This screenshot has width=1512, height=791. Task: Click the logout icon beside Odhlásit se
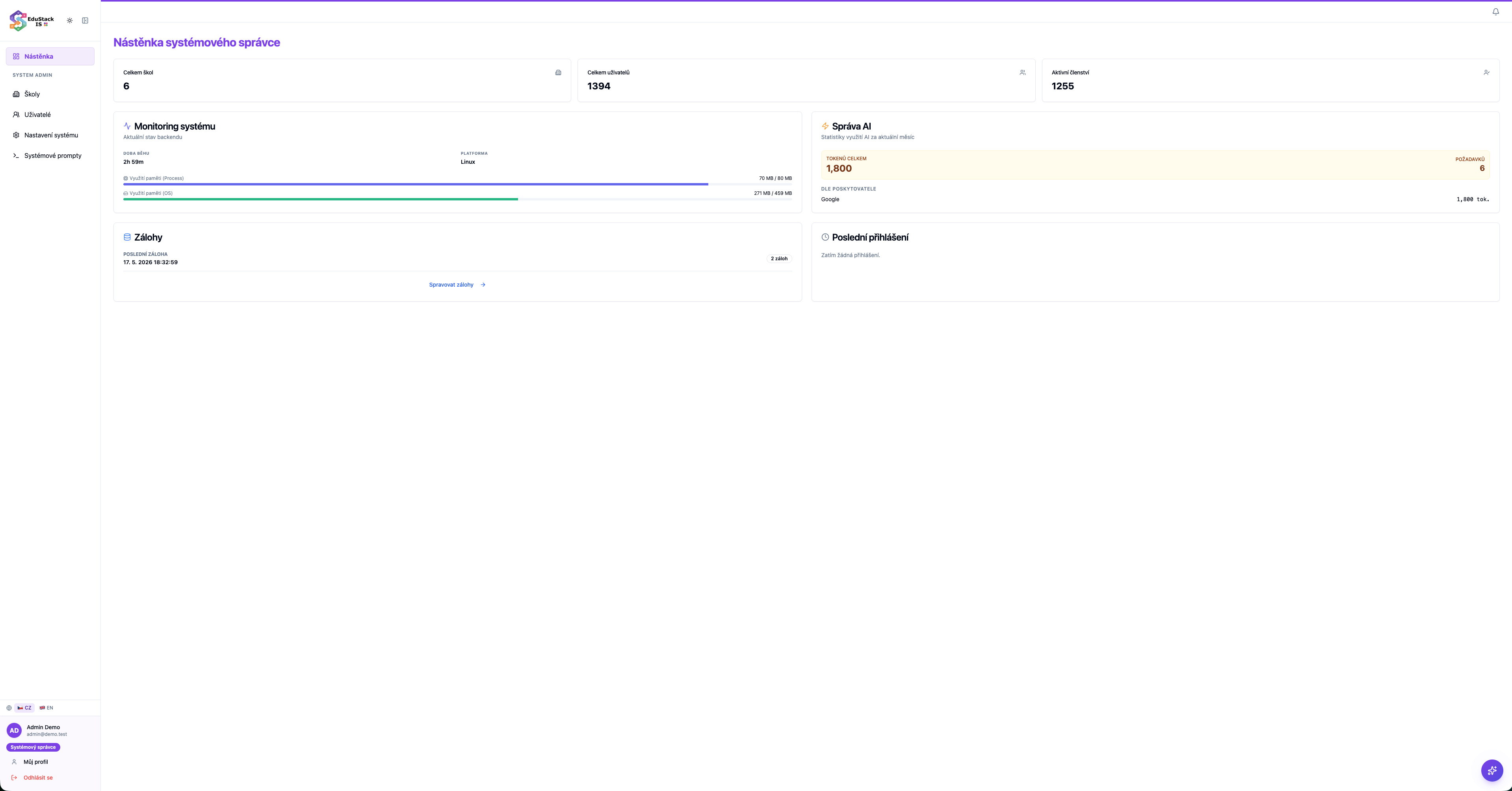click(x=14, y=778)
